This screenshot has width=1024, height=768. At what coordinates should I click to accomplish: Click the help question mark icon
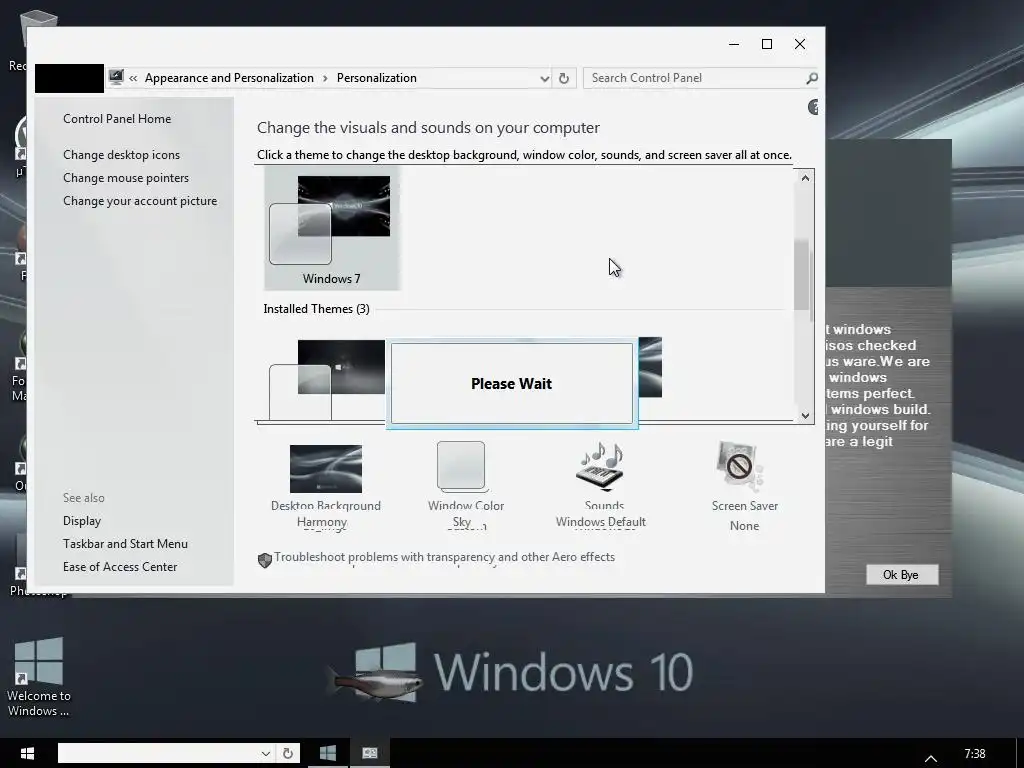(813, 107)
